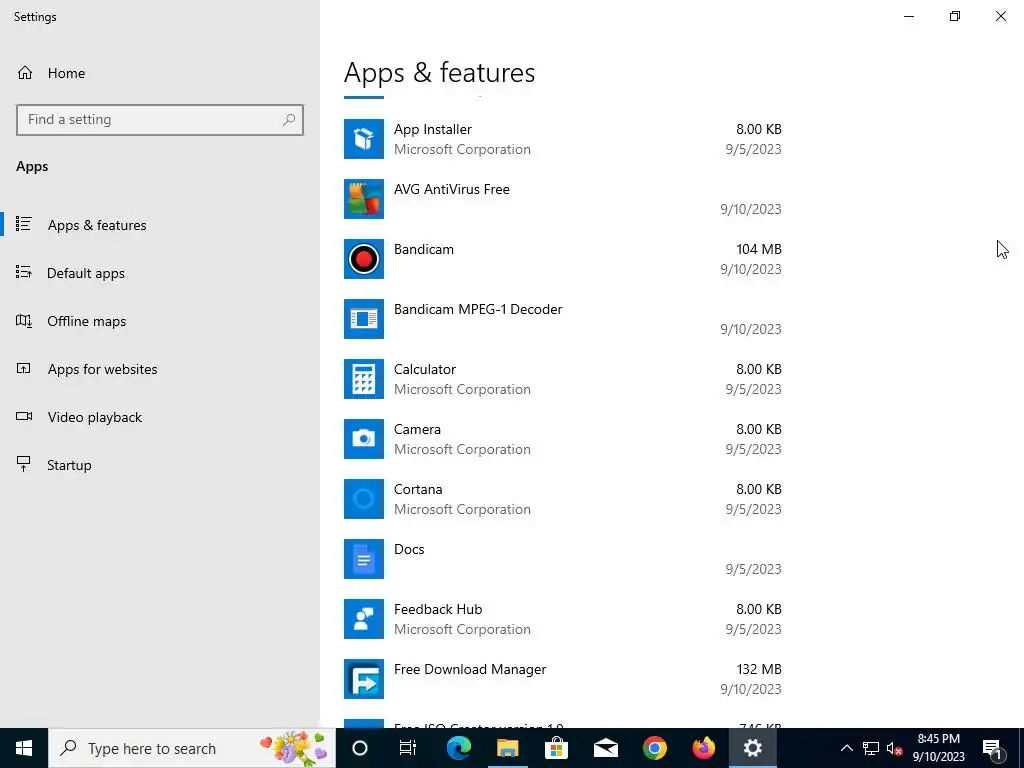Open Task View on the taskbar
The image size is (1024, 768).
coord(408,748)
